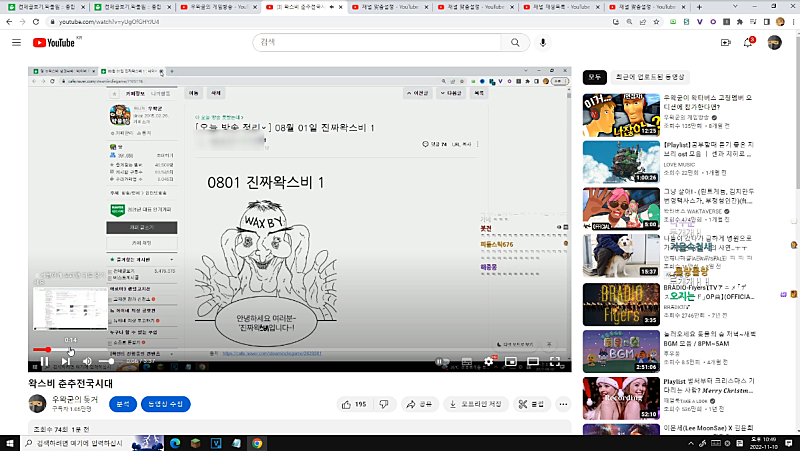Click the 동영상 수정 button
The width and height of the screenshot is (800, 451).
(165, 404)
